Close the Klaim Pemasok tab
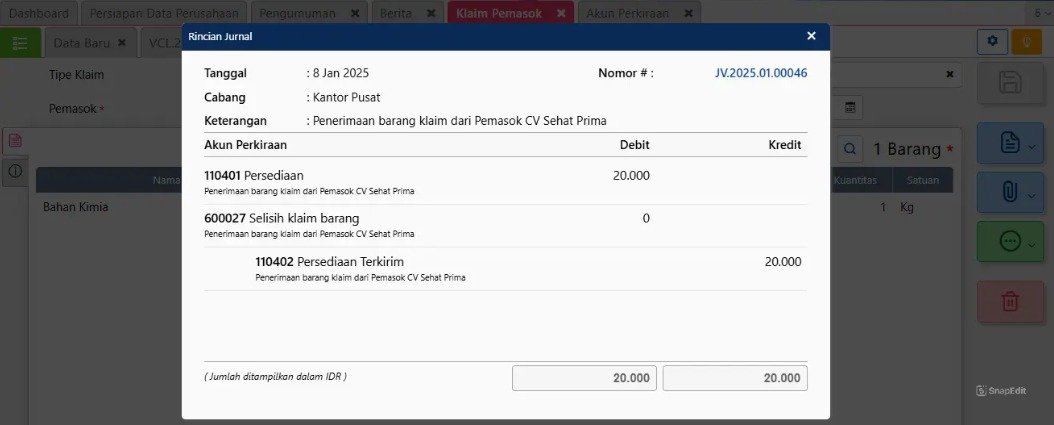 [x=561, y=13]
